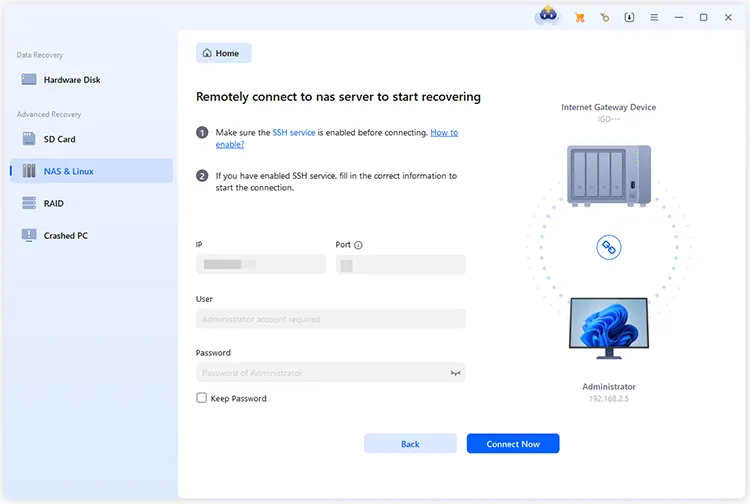The width and height of the screenshot is (750, 504).
Task: Click the NAS device illustration
Action: pyautogui.click(x=609, y=176)
